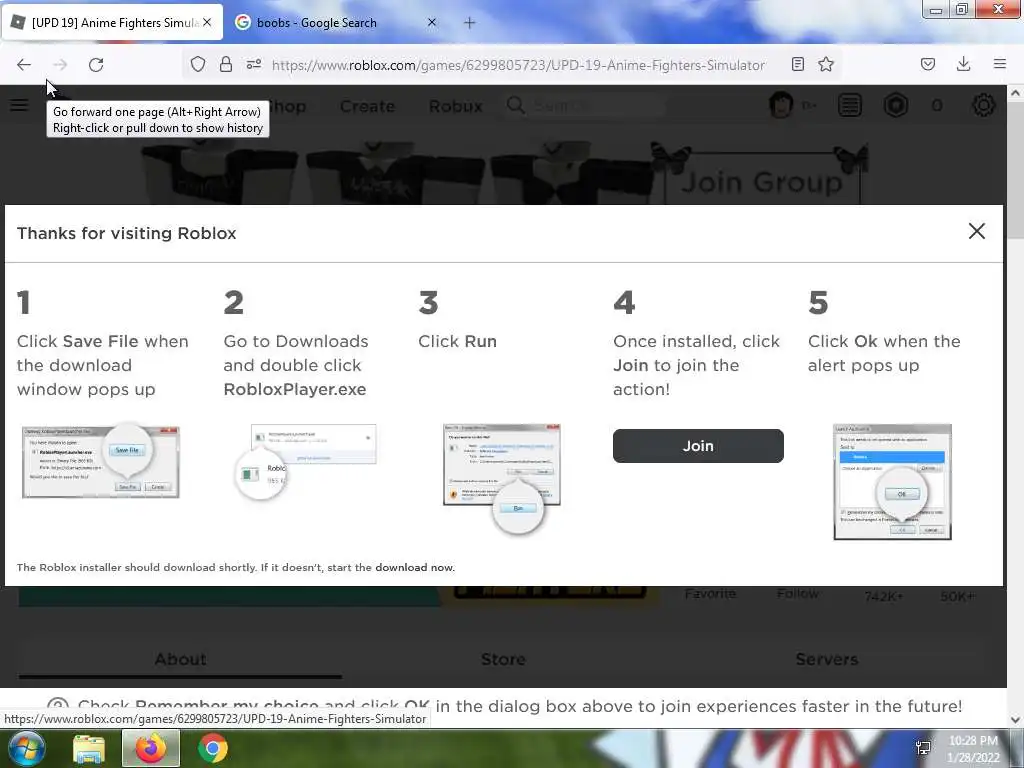Viewport: 1024px width, 768px height.
Task: Go back one page in Firefox
Action: point(24,65)
